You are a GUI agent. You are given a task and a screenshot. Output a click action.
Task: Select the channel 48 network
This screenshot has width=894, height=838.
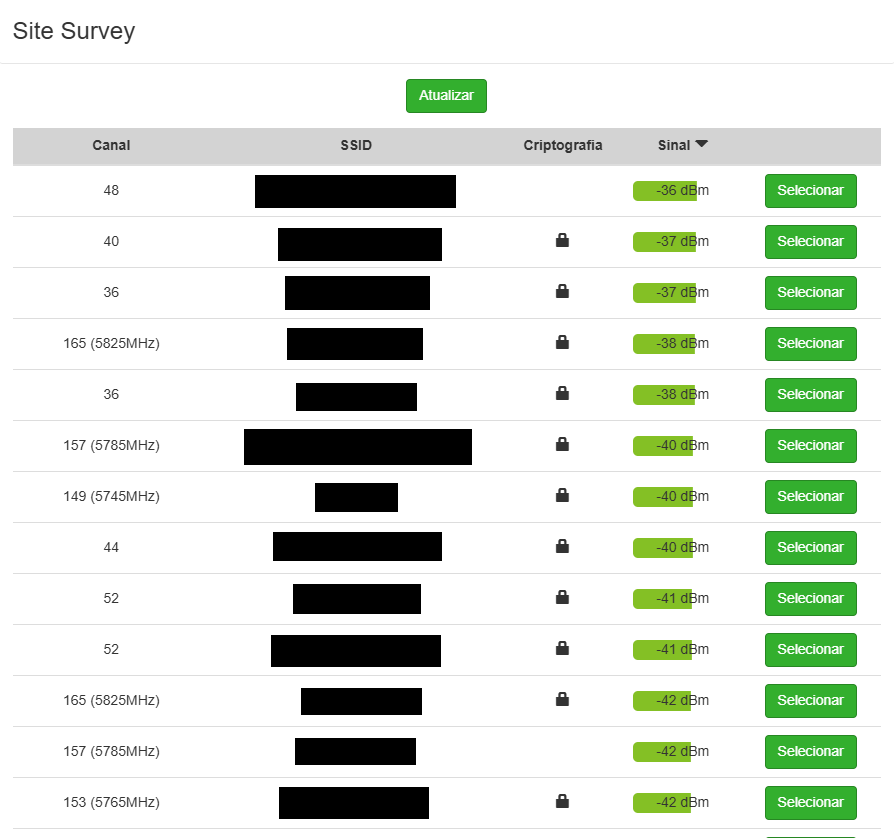[810, 190]
